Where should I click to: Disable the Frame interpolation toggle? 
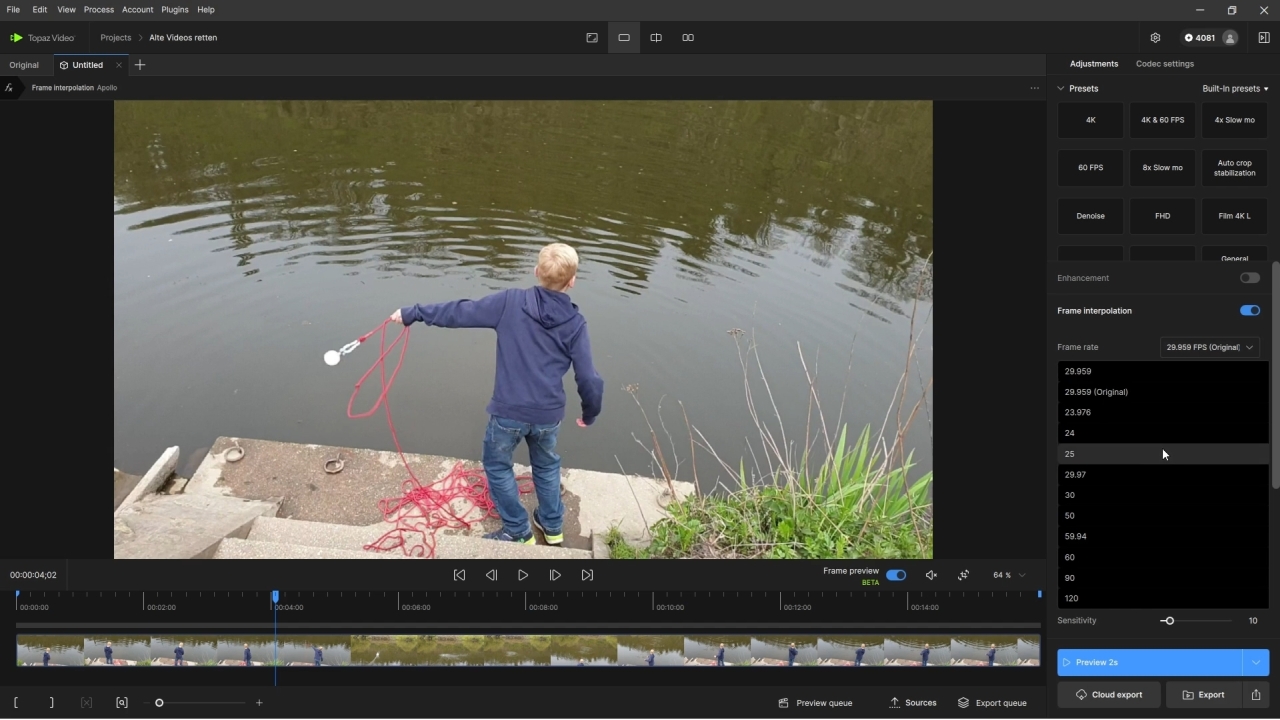tap(1249, 311)
